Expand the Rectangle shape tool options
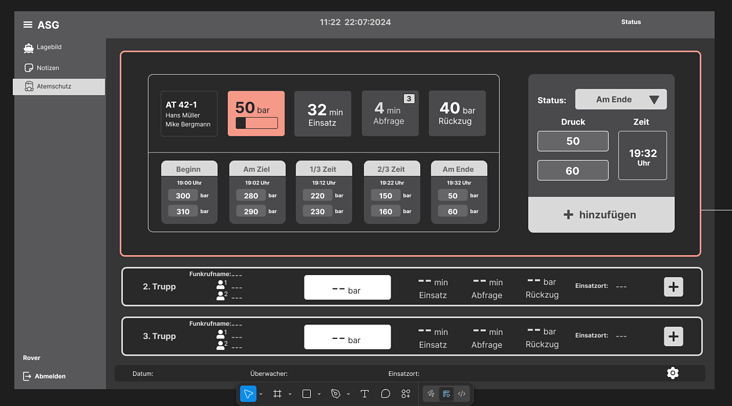This screenshot has width=732, height=406. (320, 394)
